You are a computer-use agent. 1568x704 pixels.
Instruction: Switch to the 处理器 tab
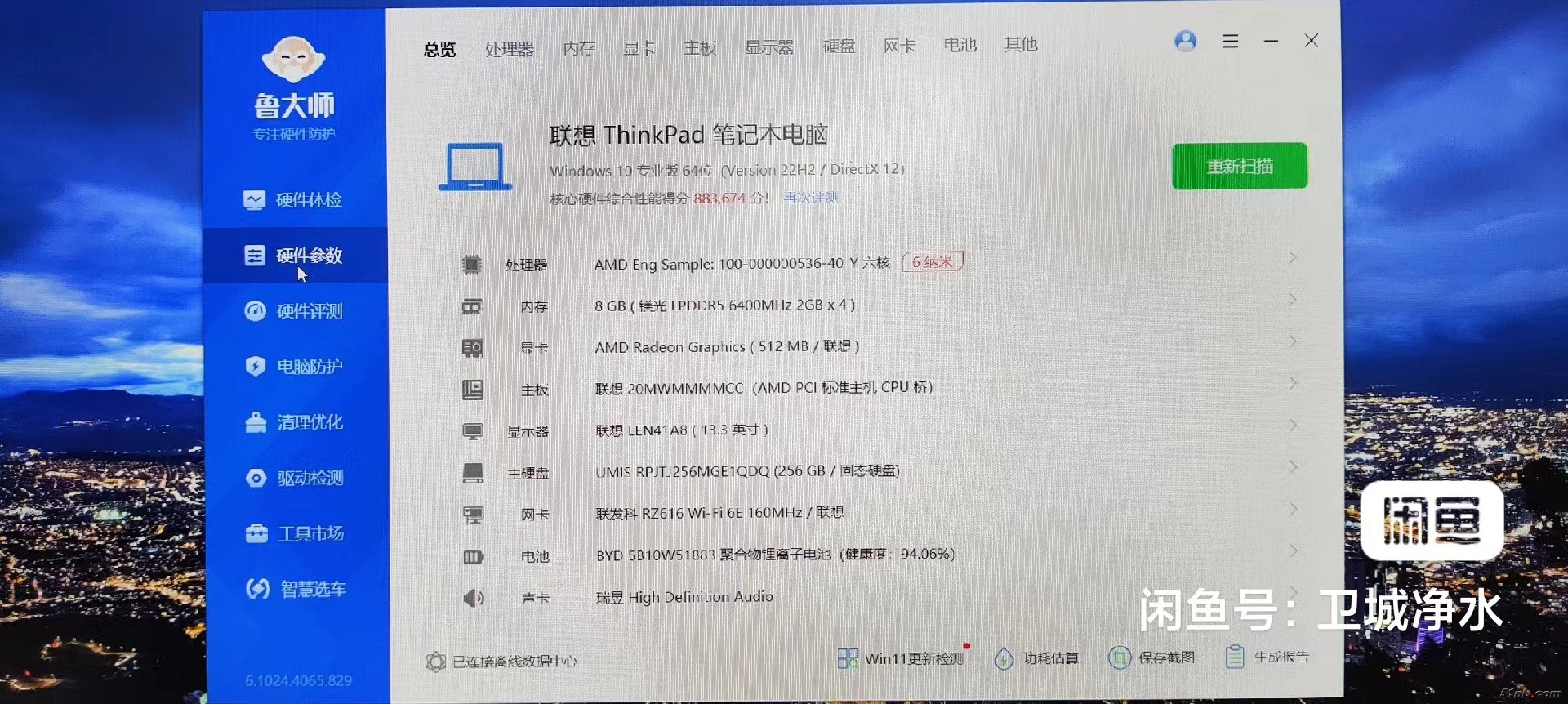point(510,49)
